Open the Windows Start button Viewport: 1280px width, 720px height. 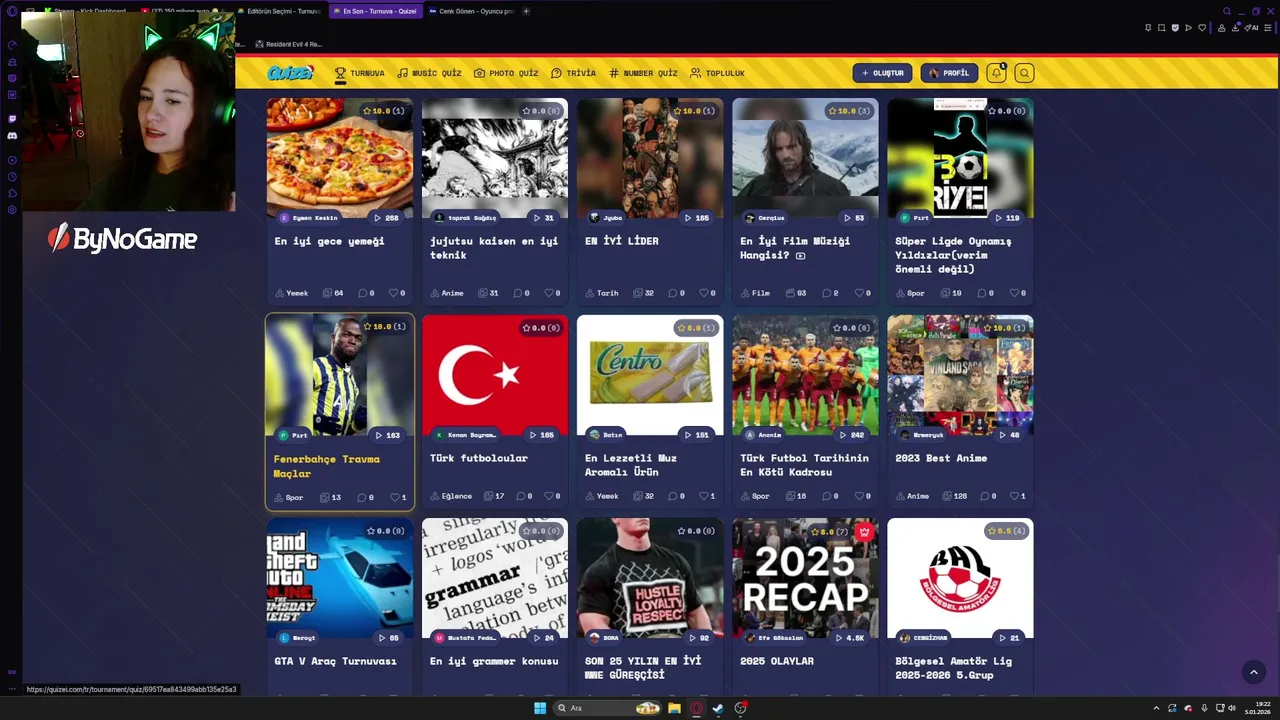coord(540,708)
